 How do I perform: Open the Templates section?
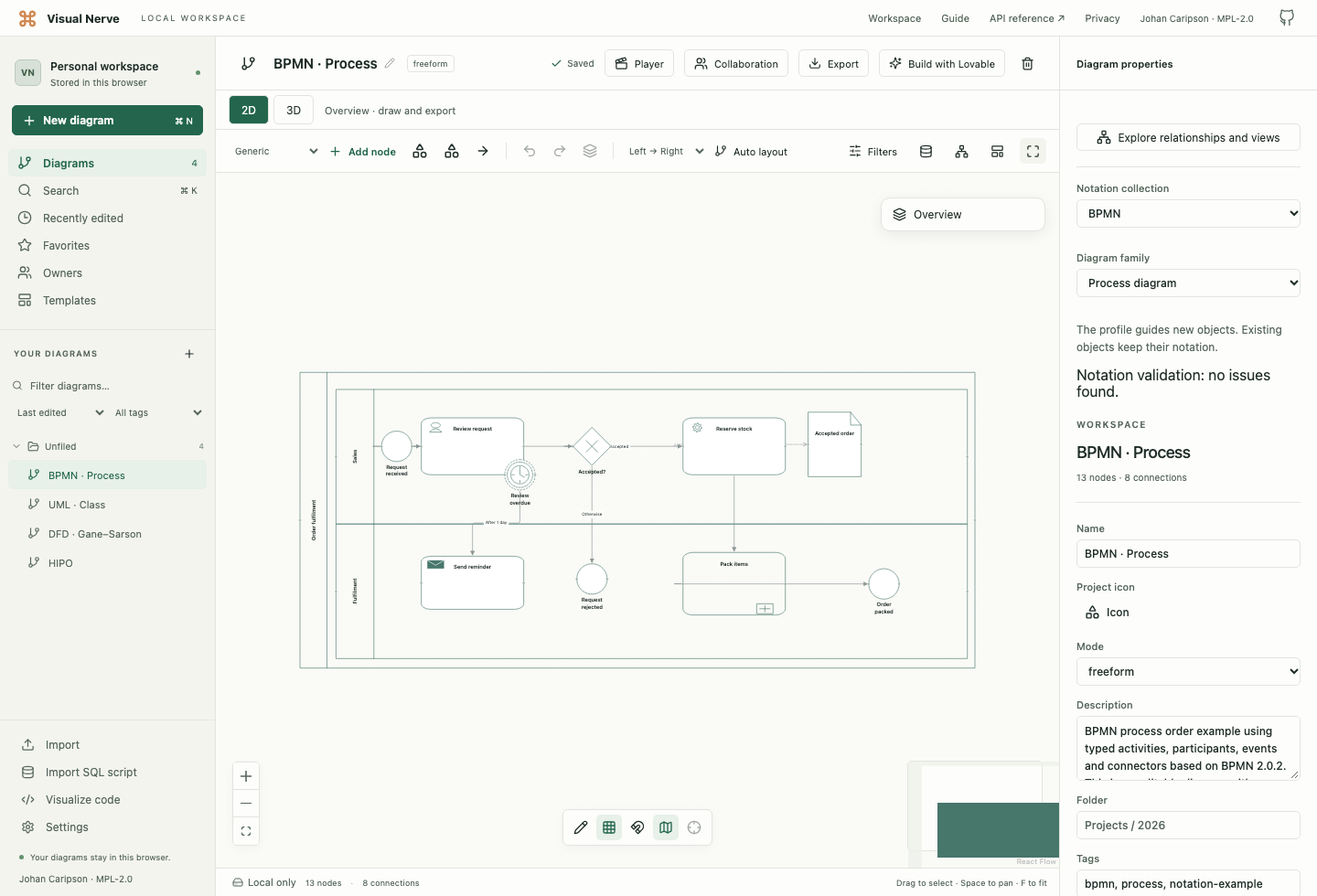tap(108, 301)
